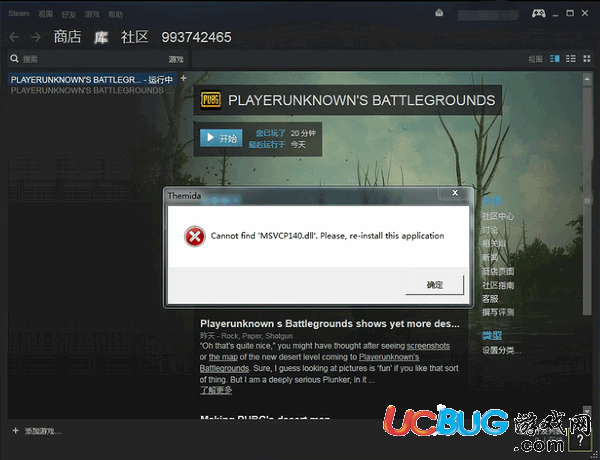Click the 设置分类 link
Image resolution: width=600 pixels, height=460 pixels.
coord(501,350)
